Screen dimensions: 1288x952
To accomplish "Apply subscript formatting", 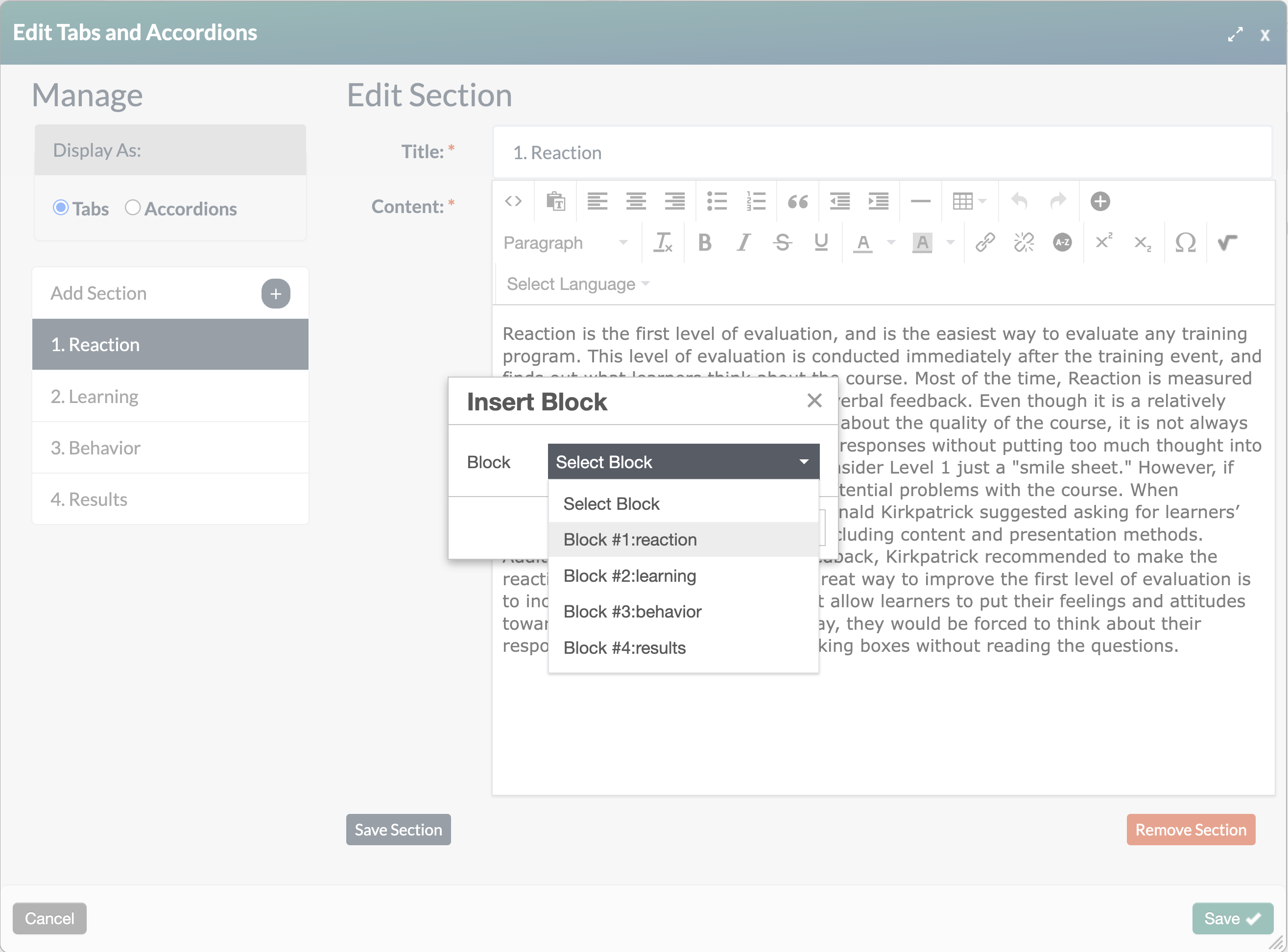I will tap(1142, 244).
